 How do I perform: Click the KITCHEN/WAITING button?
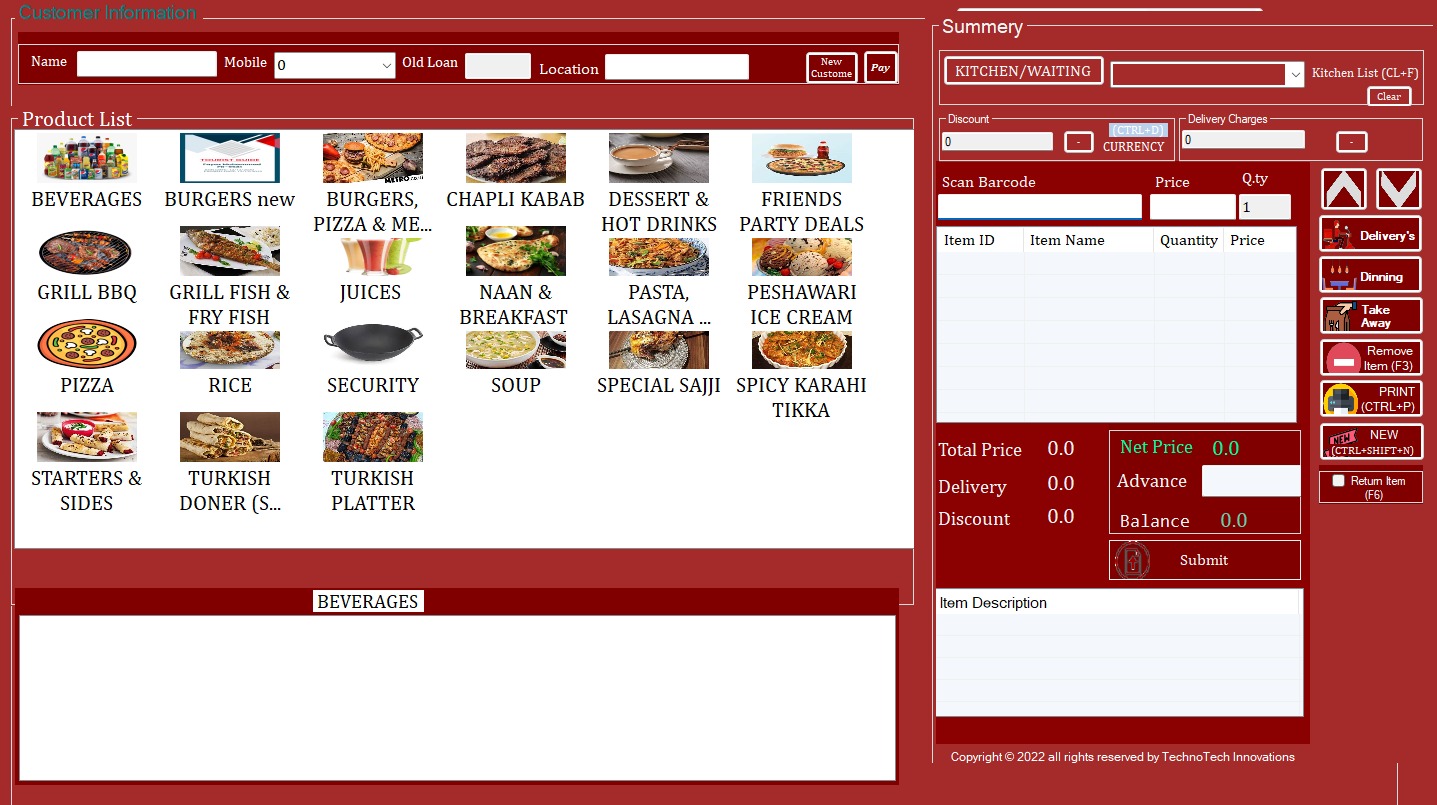1022,71
